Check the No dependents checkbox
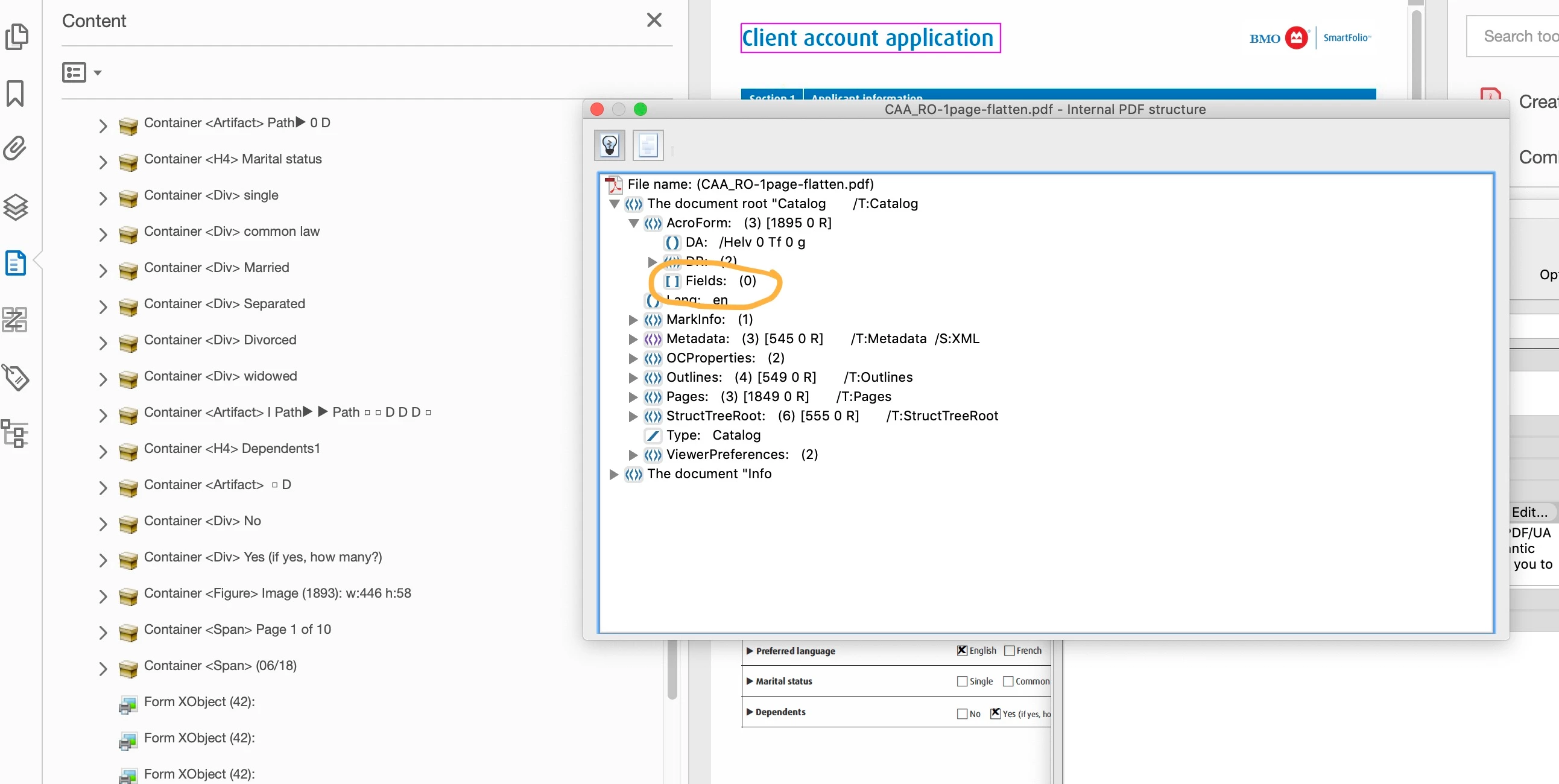The image size is (1559, 784). (x=962, y=714)
